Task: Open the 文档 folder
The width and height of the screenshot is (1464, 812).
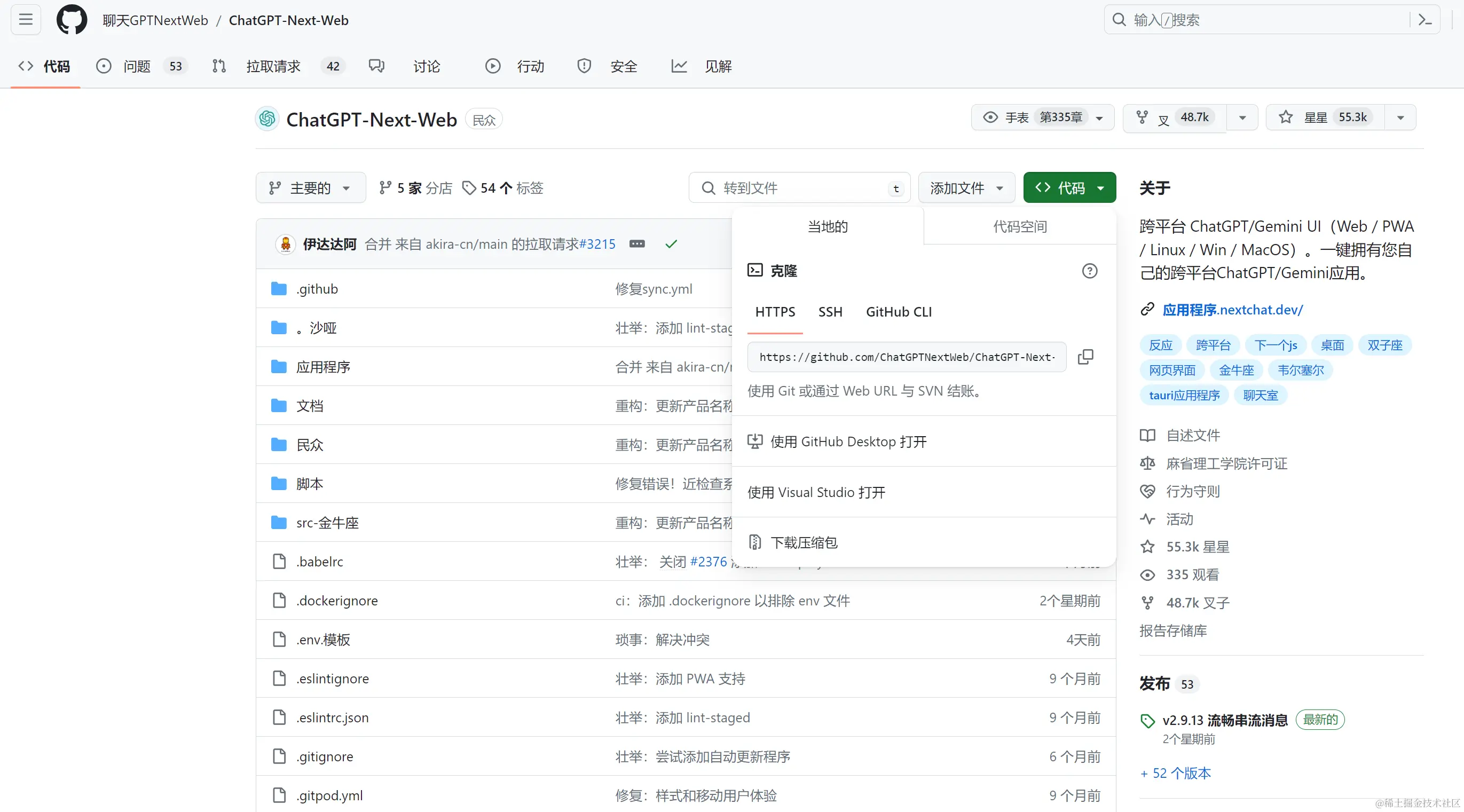Action: point(310,406)
